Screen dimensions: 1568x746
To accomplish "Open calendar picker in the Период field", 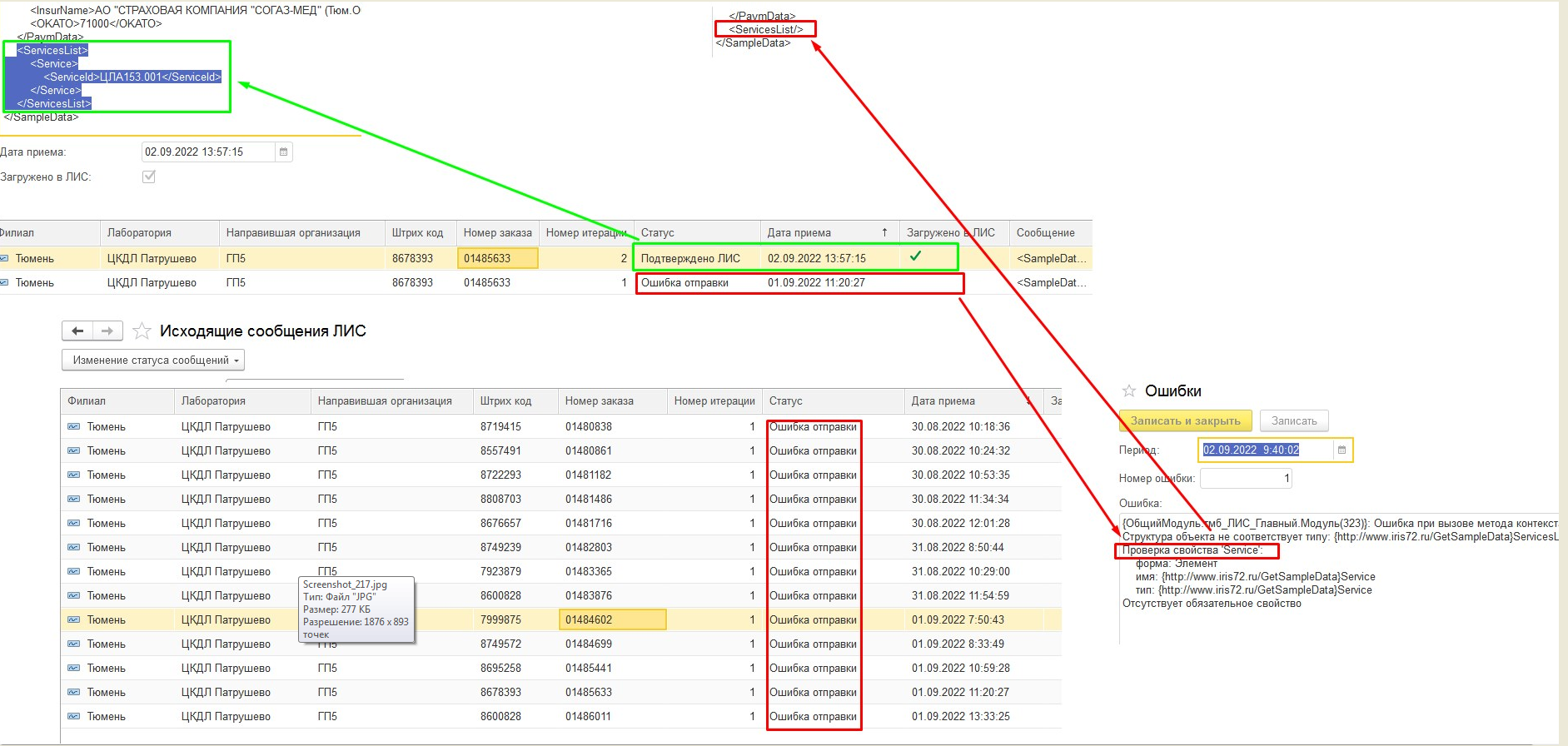I will coord(1342,450).
